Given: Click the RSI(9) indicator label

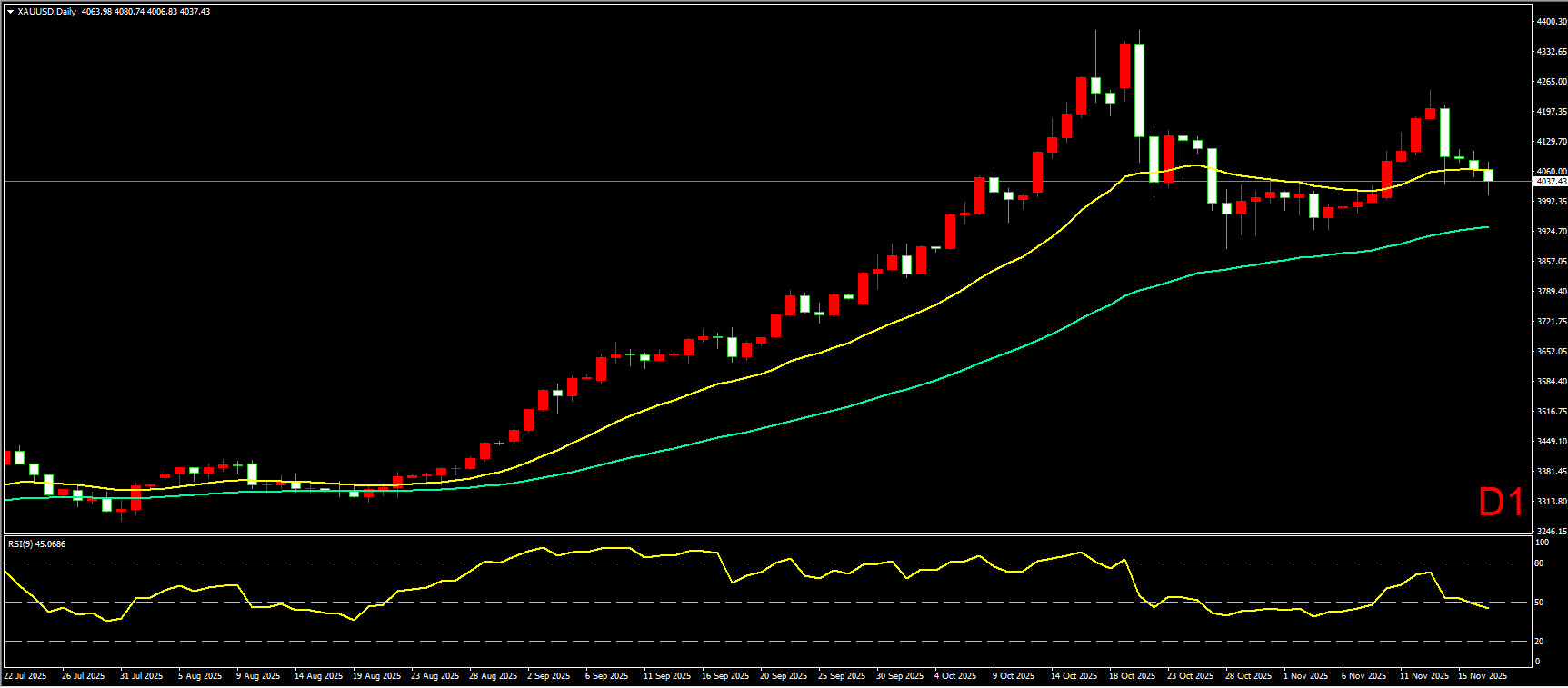Looking at the screenshot, I should (x=36, y=544).
